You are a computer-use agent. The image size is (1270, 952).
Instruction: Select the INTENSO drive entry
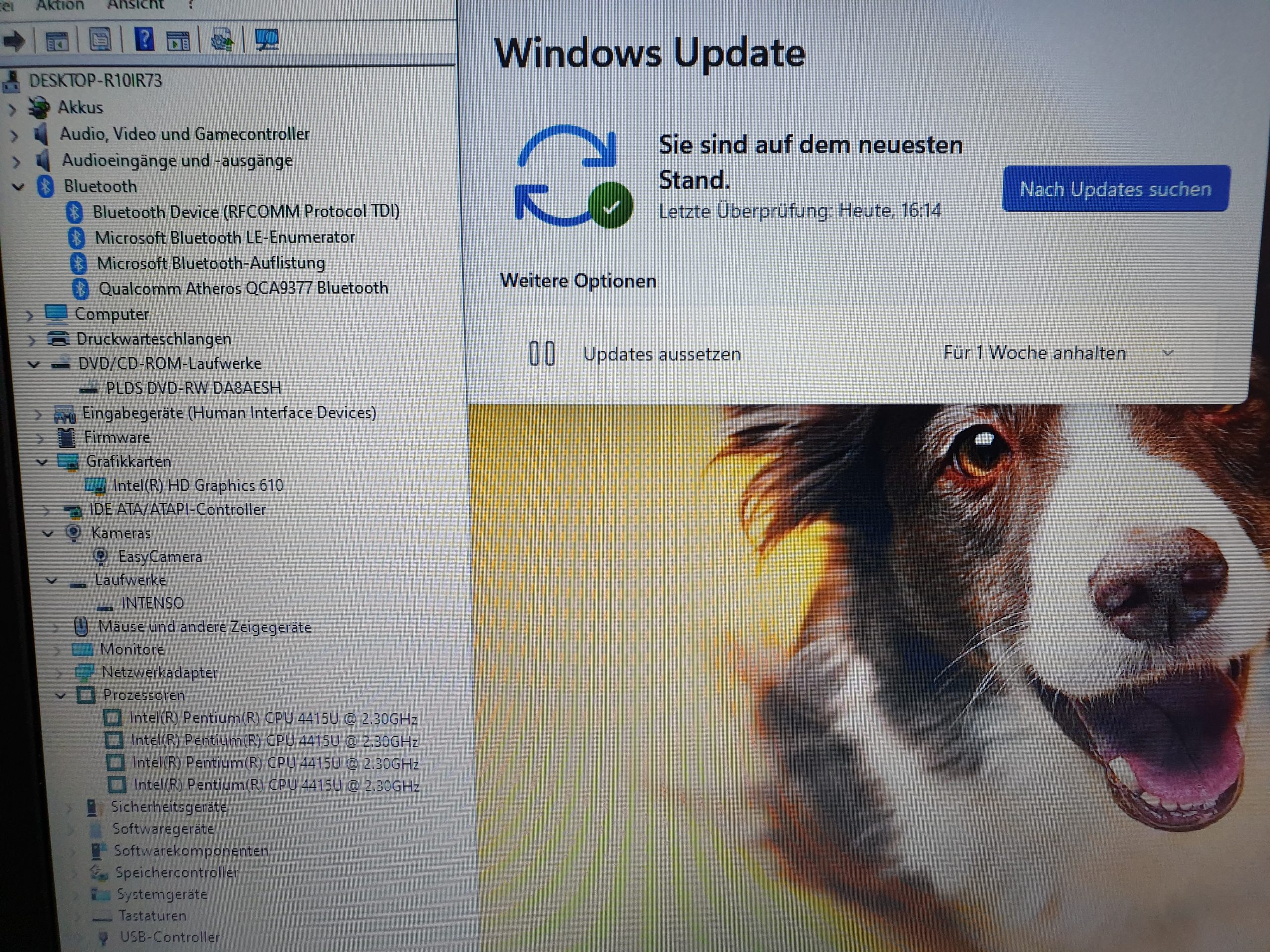(x=152, y=603)
